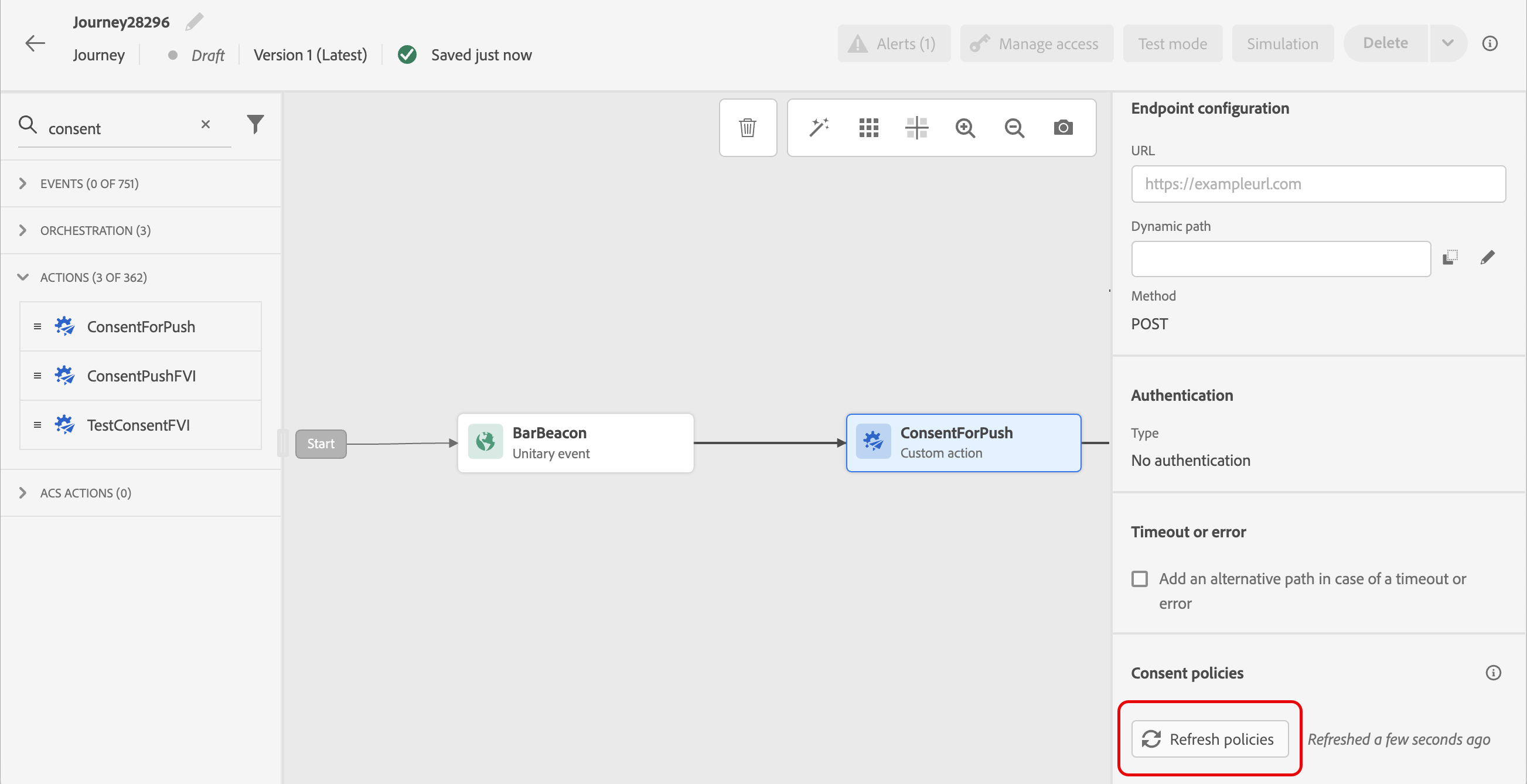Toggle the grid display icon

[868, 127]
